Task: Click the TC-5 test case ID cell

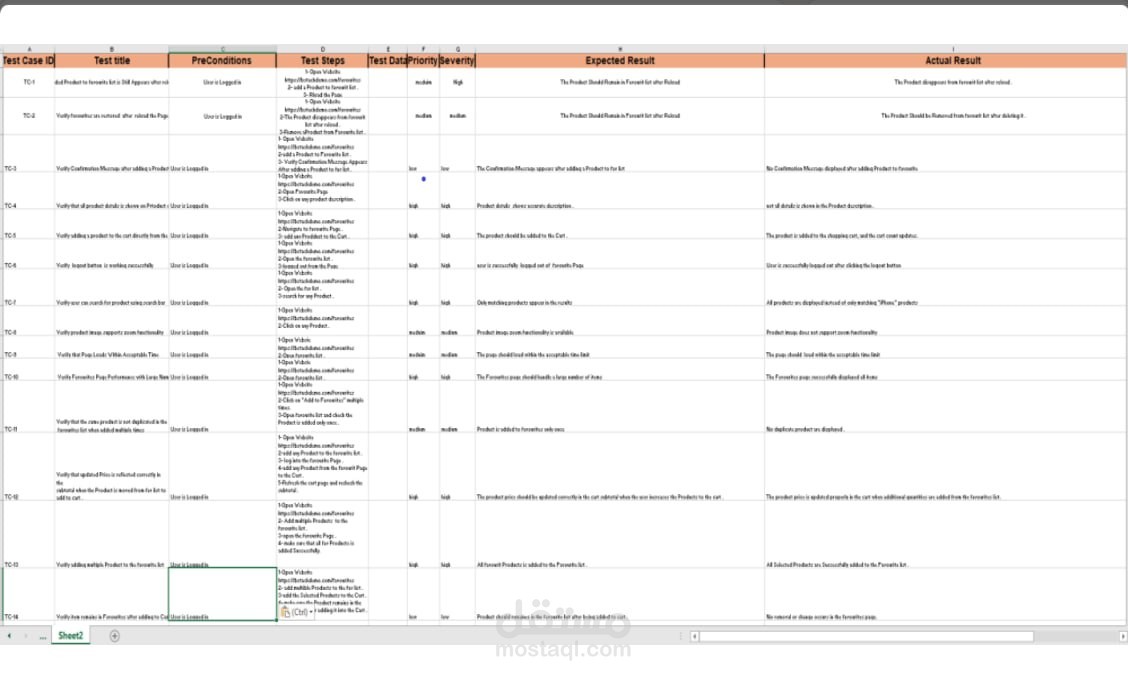Action: pos(29,225)
